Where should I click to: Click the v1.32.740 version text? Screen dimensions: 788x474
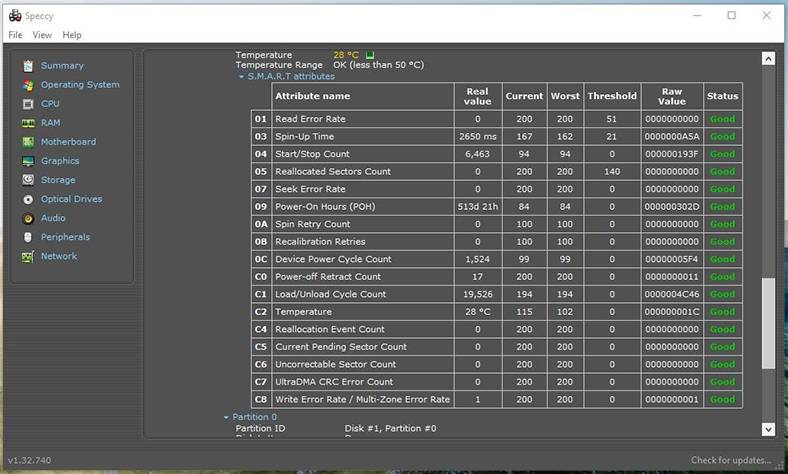tap(29, 460)
